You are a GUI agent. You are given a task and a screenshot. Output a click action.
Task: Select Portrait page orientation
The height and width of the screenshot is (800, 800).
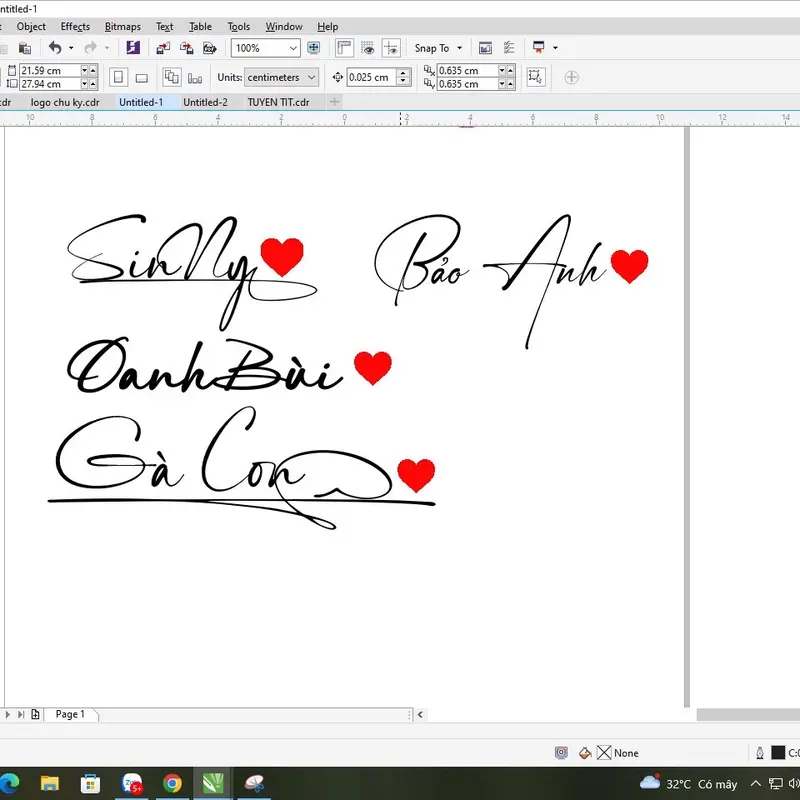(118, 77)
